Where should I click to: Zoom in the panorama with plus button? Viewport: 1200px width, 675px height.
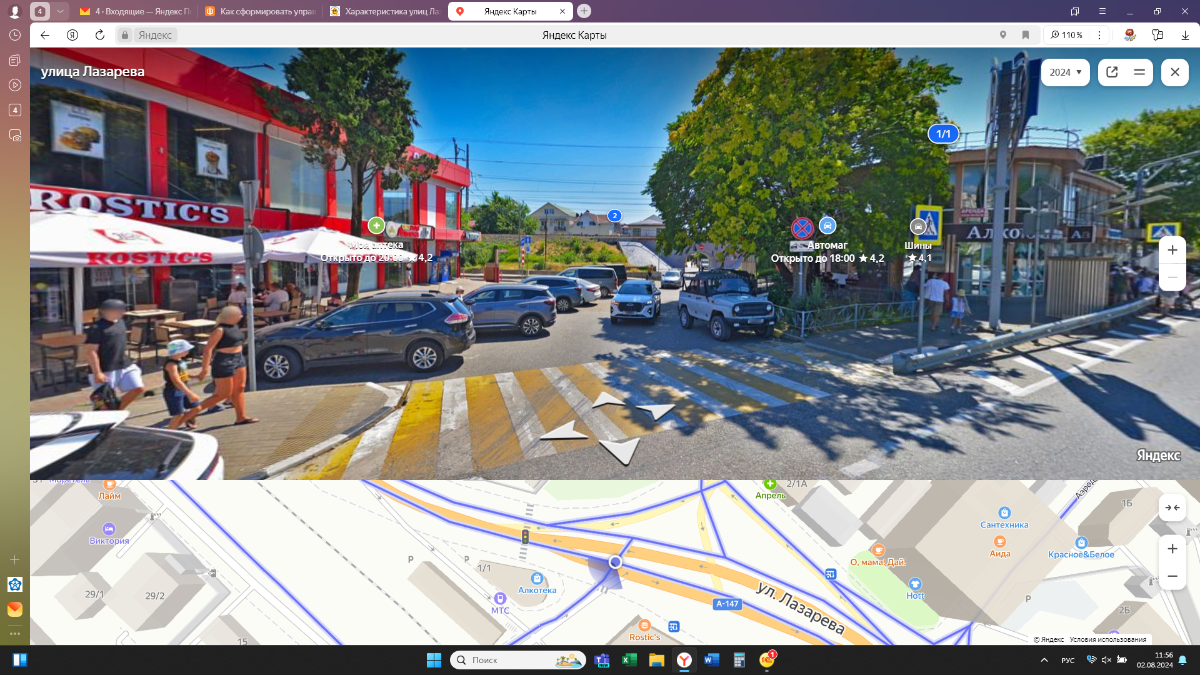1172,248
